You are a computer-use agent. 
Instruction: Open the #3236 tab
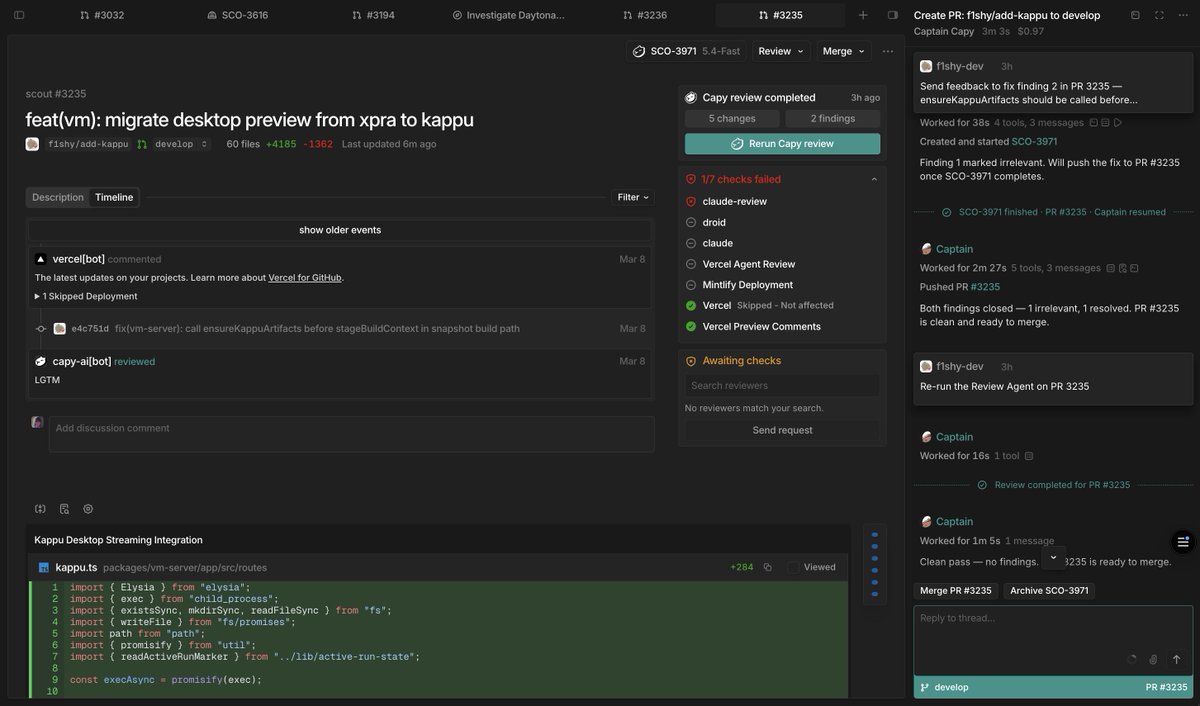(x=645, y=15)
